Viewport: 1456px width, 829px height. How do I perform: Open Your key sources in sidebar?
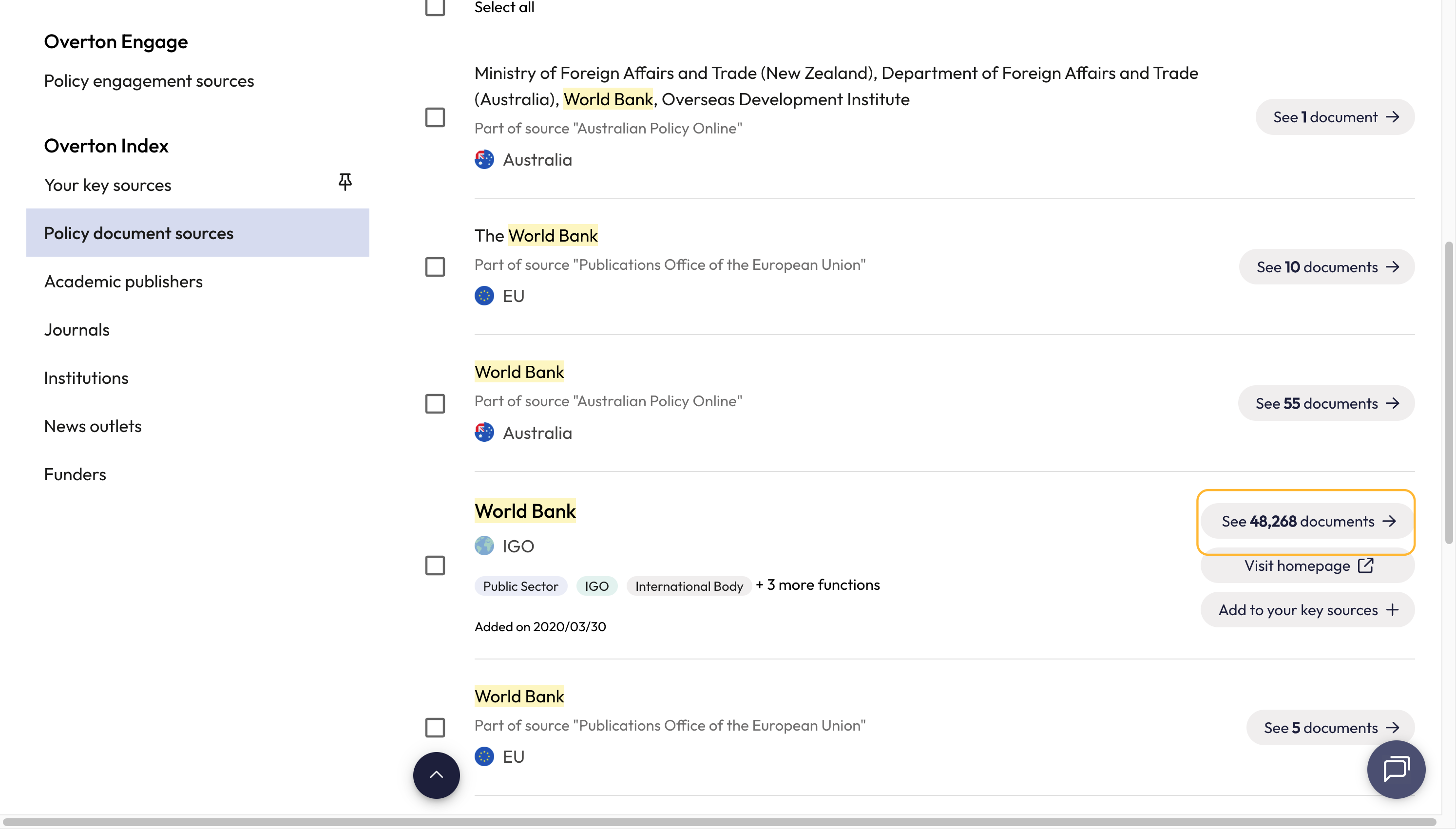[108, 185]
